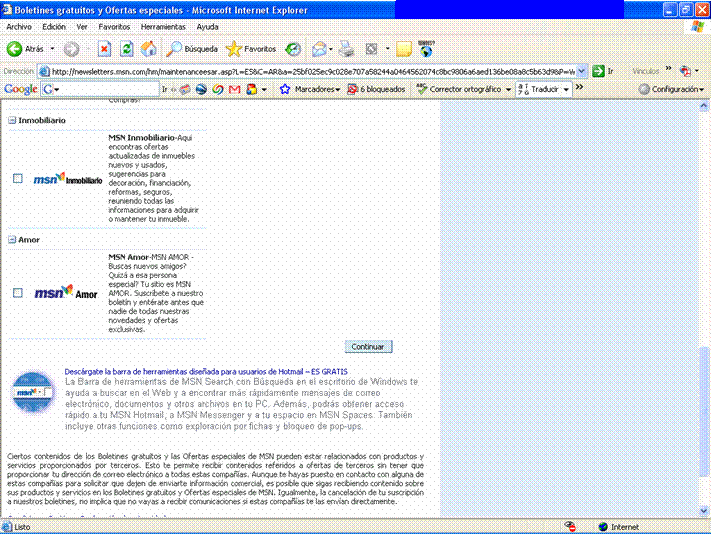Open the Herramientas menu
The width and height of the screenshot is (711, 534).
coord(163,26)
